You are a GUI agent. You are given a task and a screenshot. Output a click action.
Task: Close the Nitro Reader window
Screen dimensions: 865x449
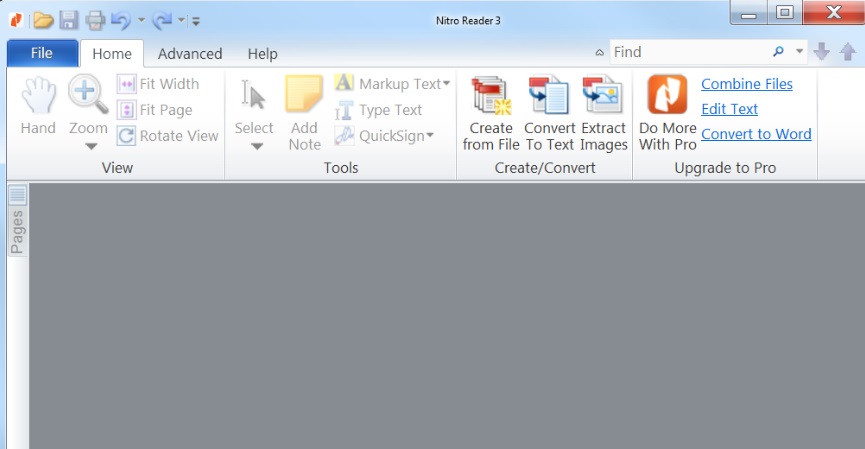pos(834,12)
